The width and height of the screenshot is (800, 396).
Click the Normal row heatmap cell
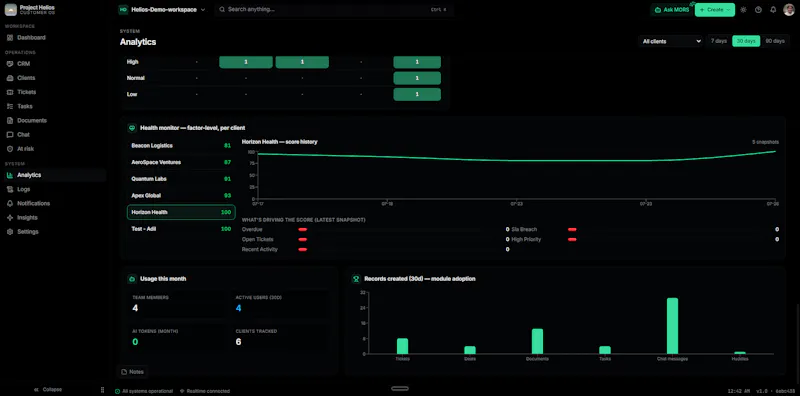(417, 78)
